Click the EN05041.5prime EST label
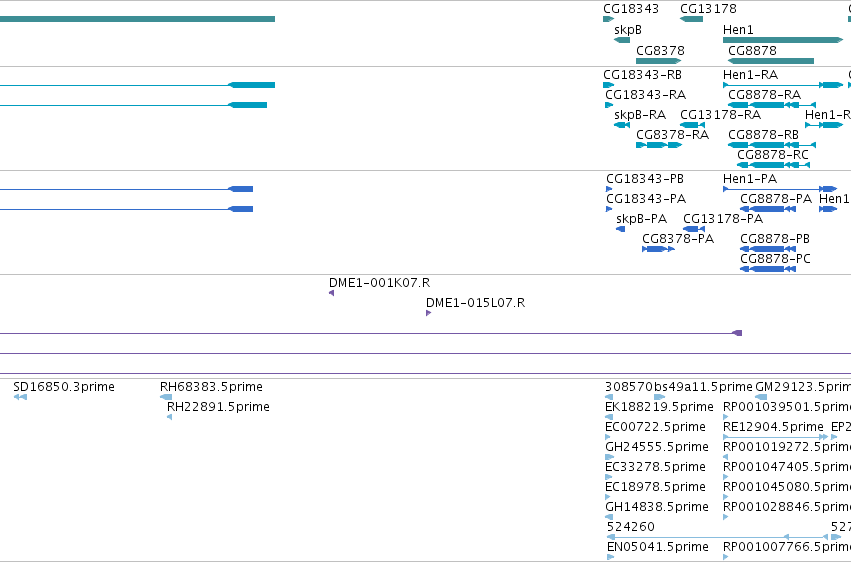851x562 pixels. (x=657, y=547)
